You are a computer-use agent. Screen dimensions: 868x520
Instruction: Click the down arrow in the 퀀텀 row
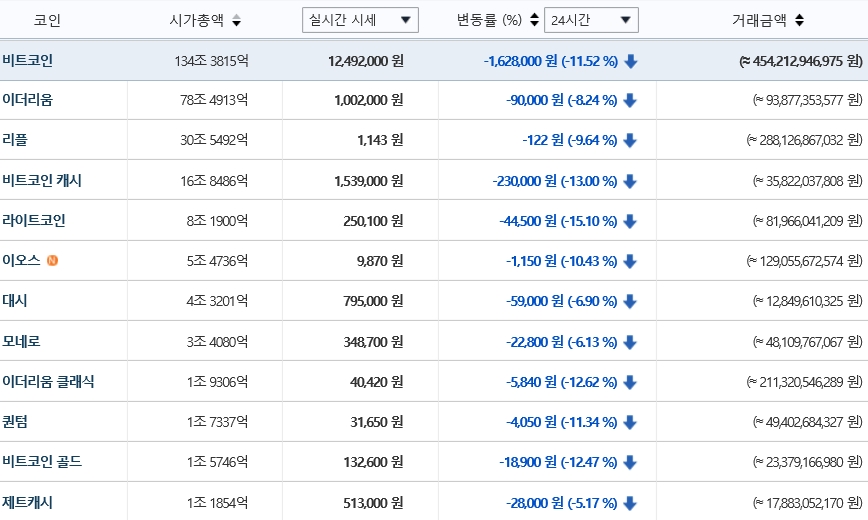click(630, 423)
